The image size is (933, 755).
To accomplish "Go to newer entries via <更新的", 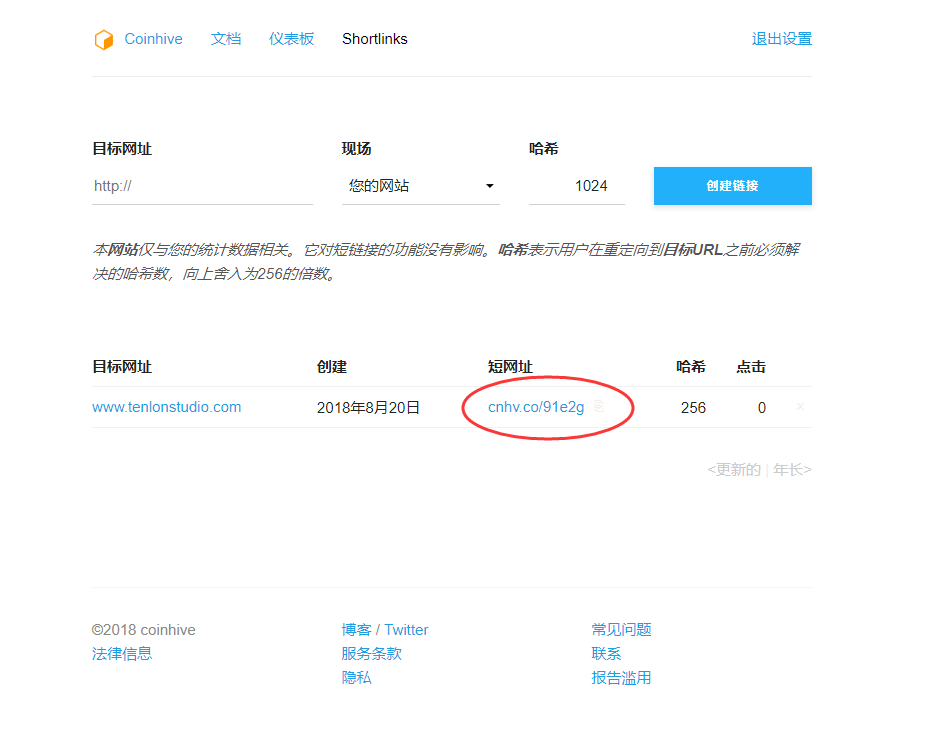I will coord(734,469).
